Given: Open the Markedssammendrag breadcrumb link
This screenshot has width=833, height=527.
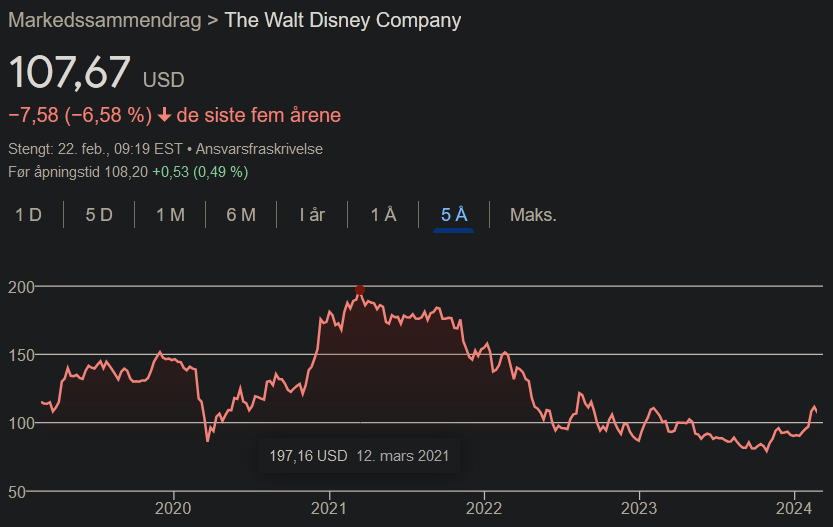Looking at the screenshot, I should 105,20.
